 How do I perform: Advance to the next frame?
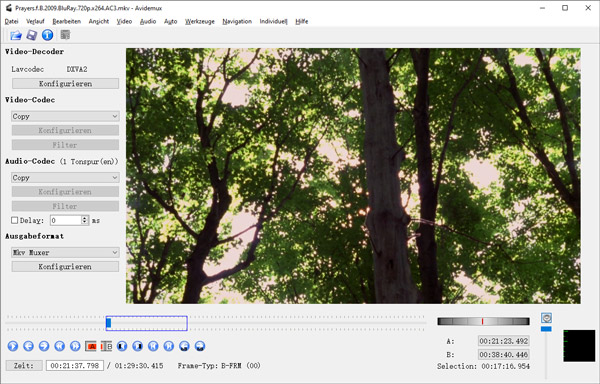coord(44,346)
